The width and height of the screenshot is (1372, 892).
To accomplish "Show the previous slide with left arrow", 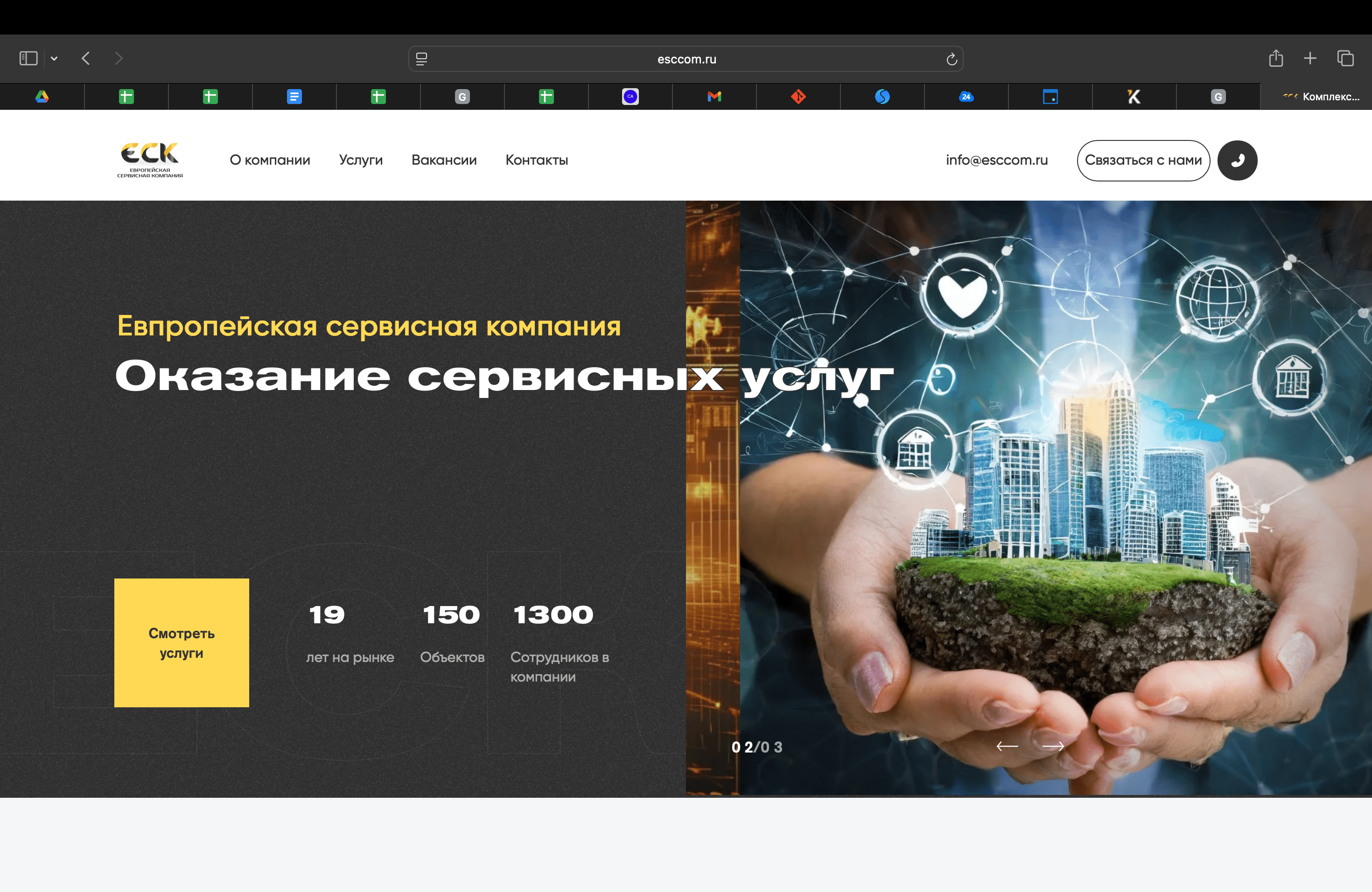I will (1007, 746).
